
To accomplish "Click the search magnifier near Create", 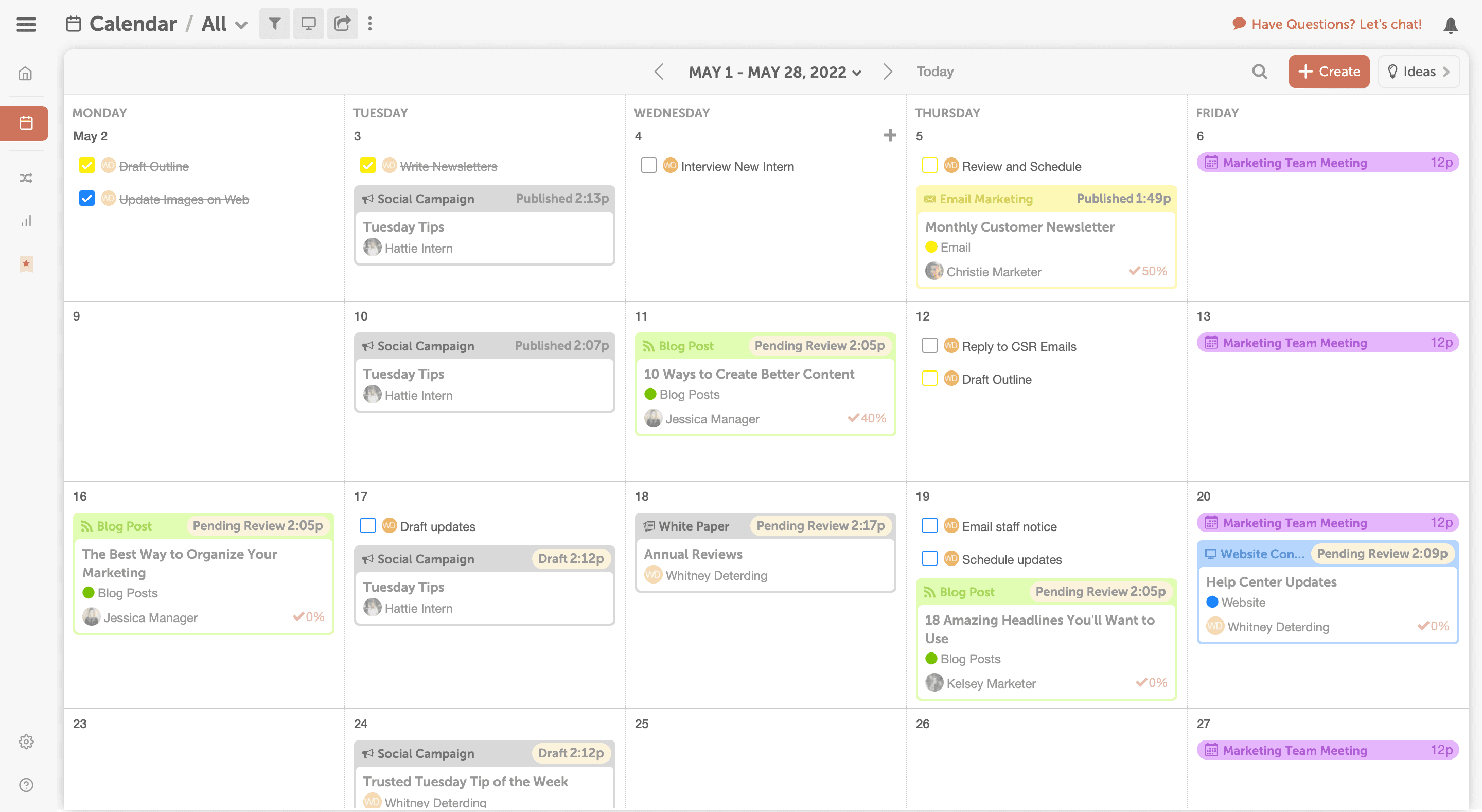I will pos(1260,72).
